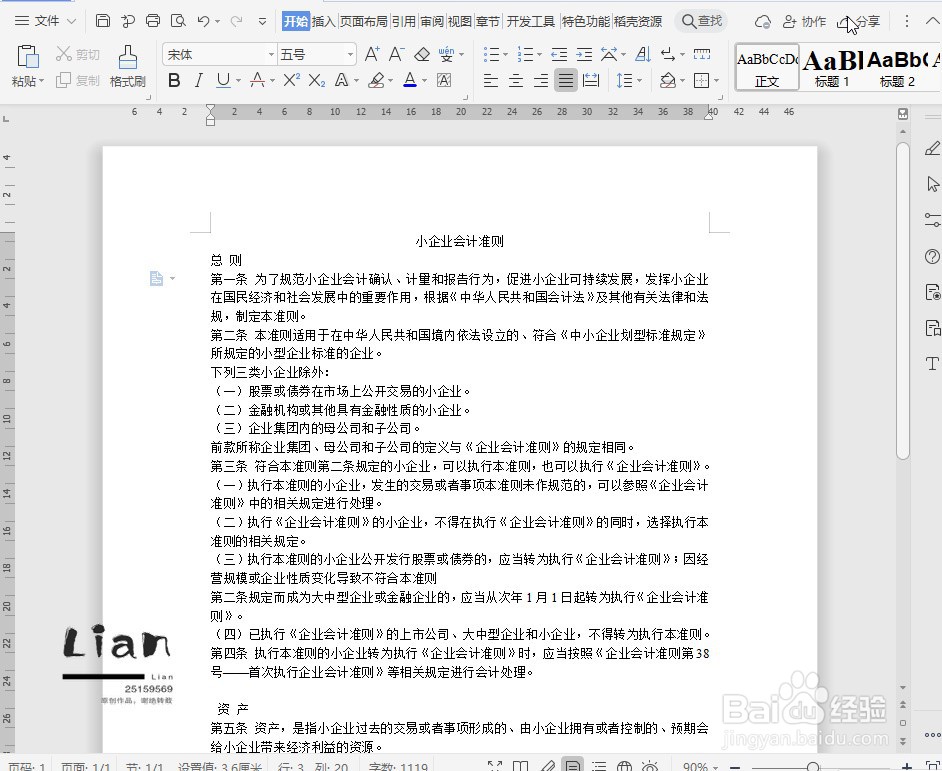Toggle eye protection mode icon
Screen dimensions: 942x771
click(649, 767)
